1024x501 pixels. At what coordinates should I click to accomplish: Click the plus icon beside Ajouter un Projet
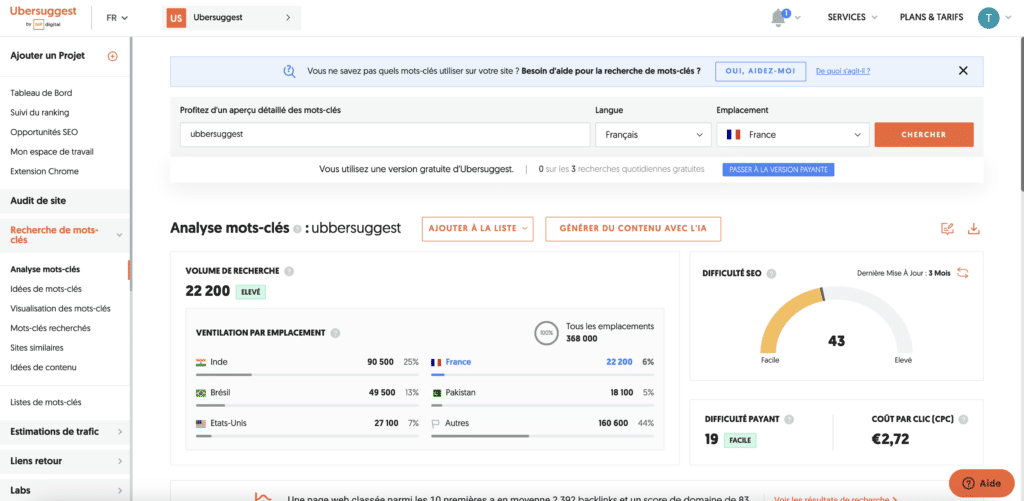click(112, 56)
